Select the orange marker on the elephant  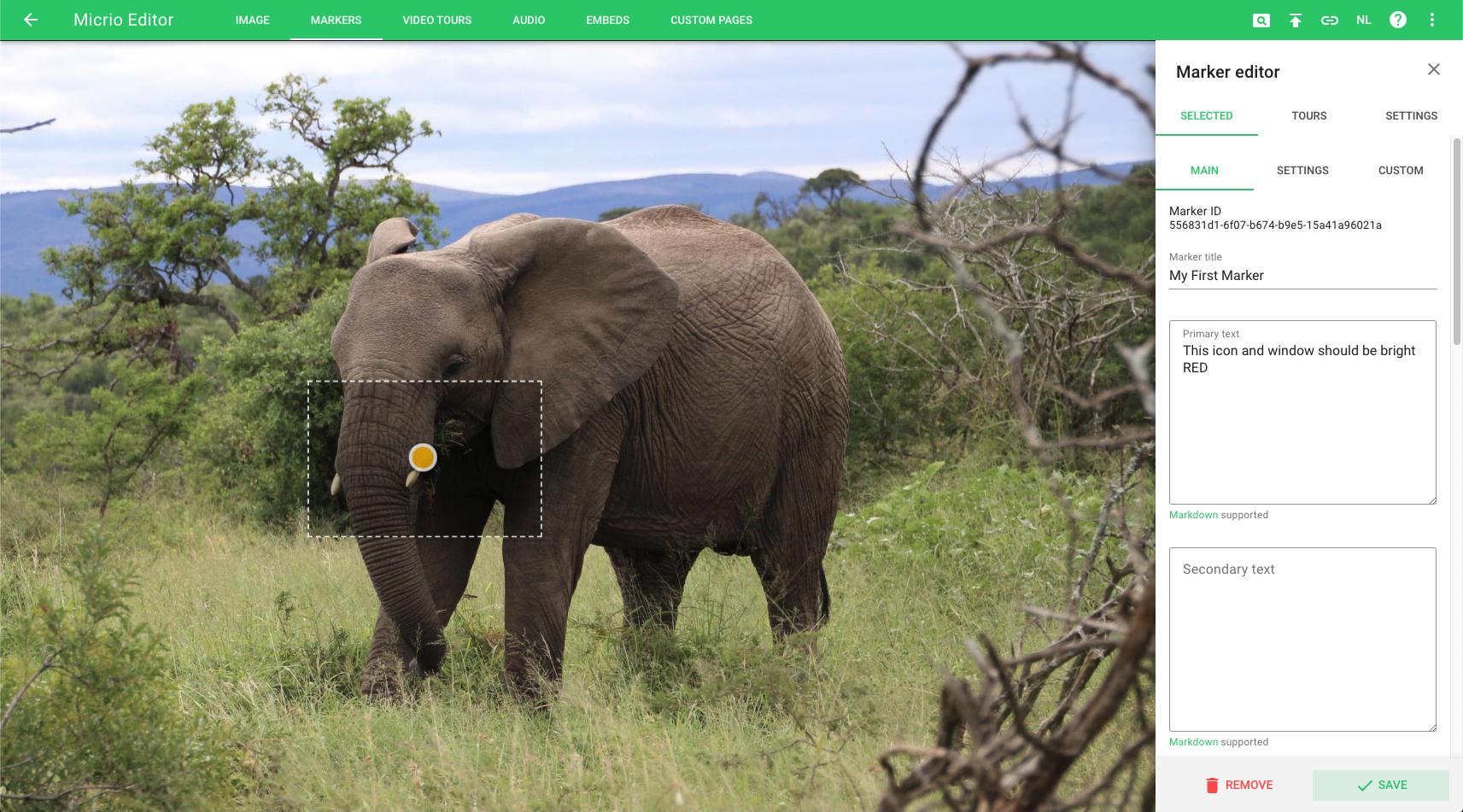423,458
